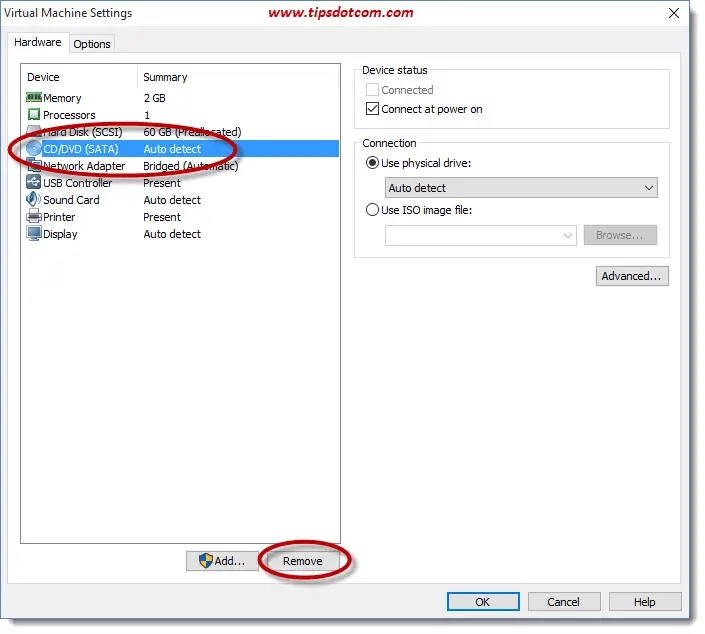Select the Hard Disk (SCSI) row
705x634 pixels.
tap(181, 132)
